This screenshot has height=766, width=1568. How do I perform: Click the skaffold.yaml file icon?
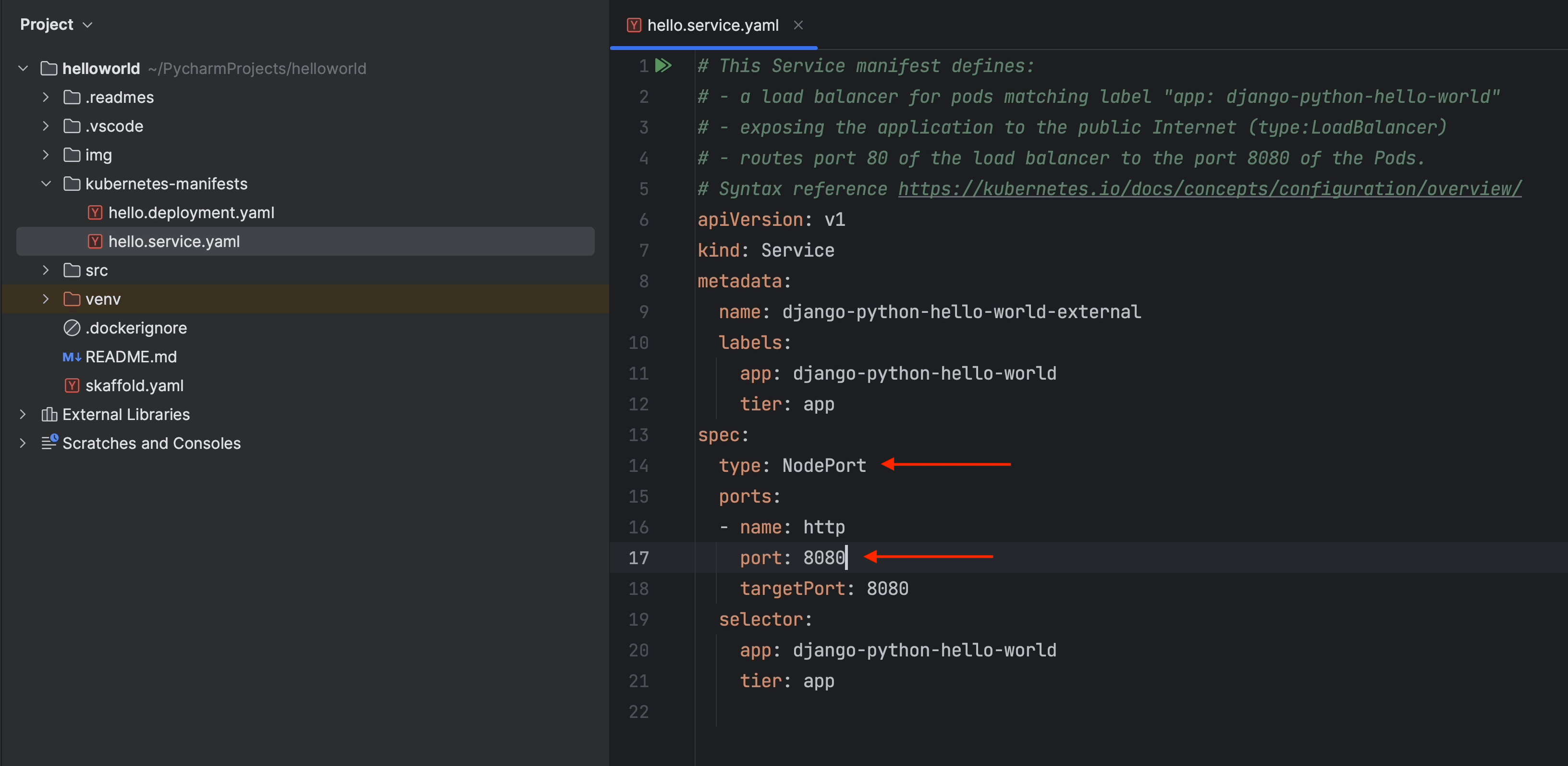(72, 385)
